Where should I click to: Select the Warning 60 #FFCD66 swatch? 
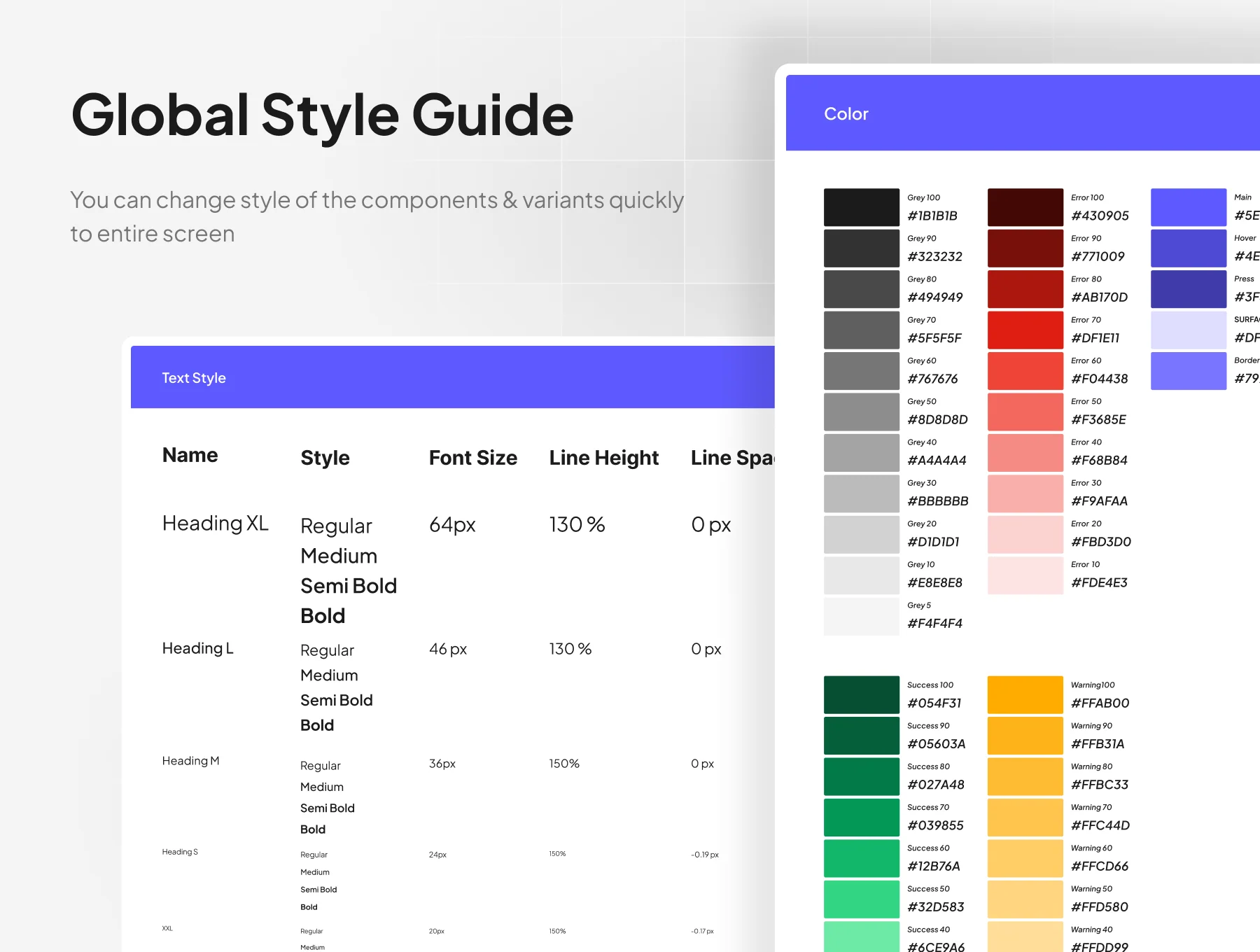click(x=1025, y=857)
